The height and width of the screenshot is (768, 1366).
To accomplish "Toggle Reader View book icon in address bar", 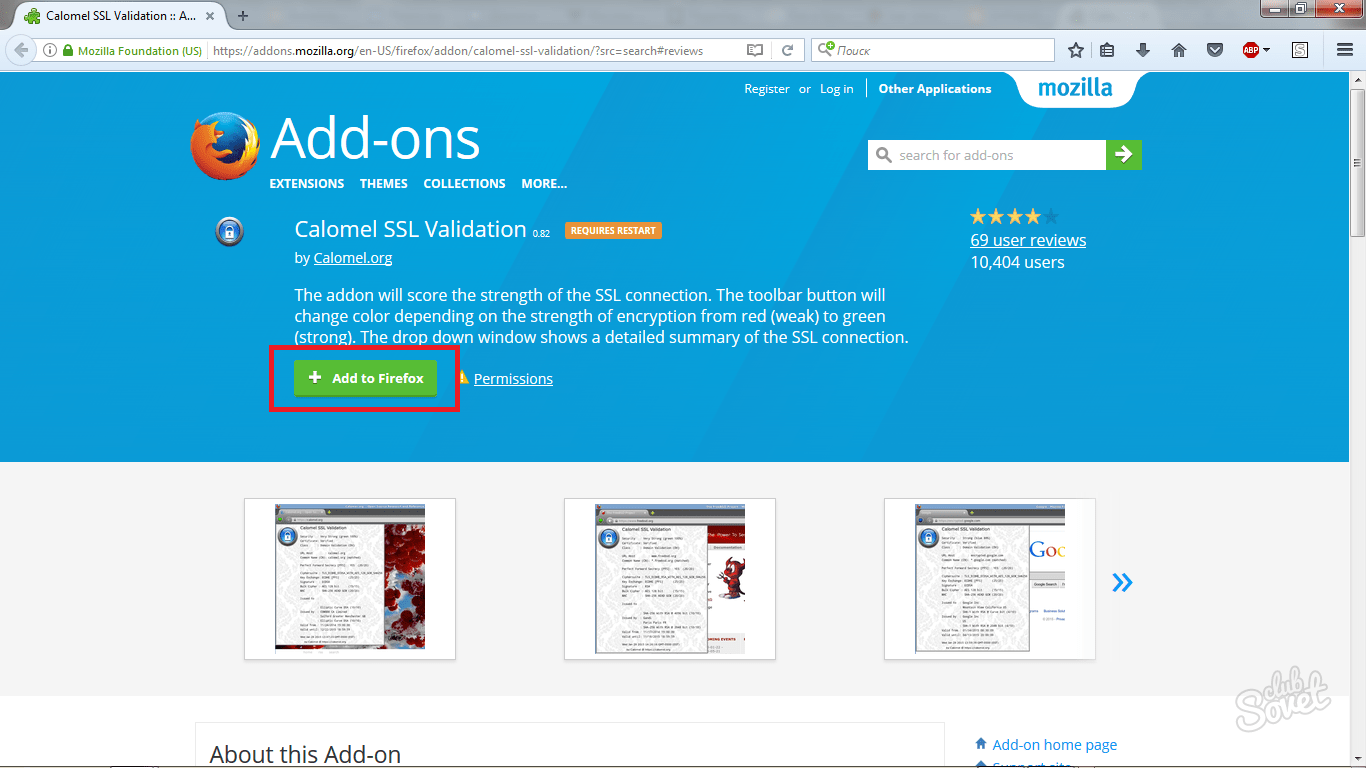I will point(755,50).
